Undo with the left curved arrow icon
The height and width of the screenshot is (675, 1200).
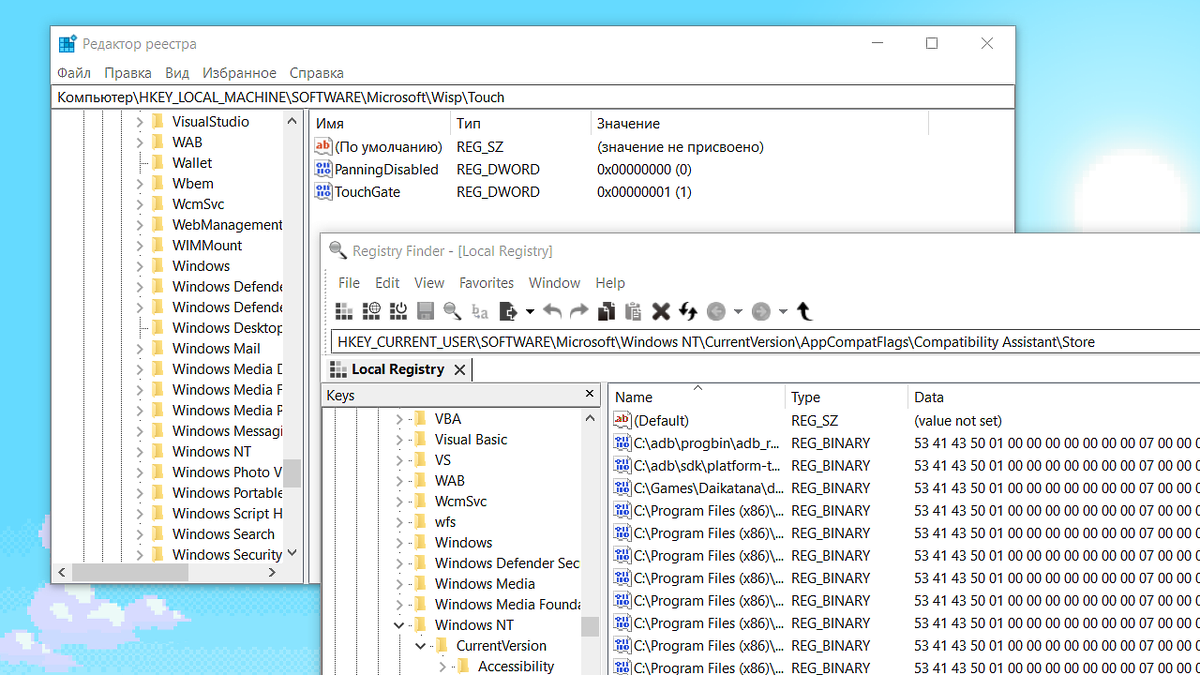[x=552, y=312]
